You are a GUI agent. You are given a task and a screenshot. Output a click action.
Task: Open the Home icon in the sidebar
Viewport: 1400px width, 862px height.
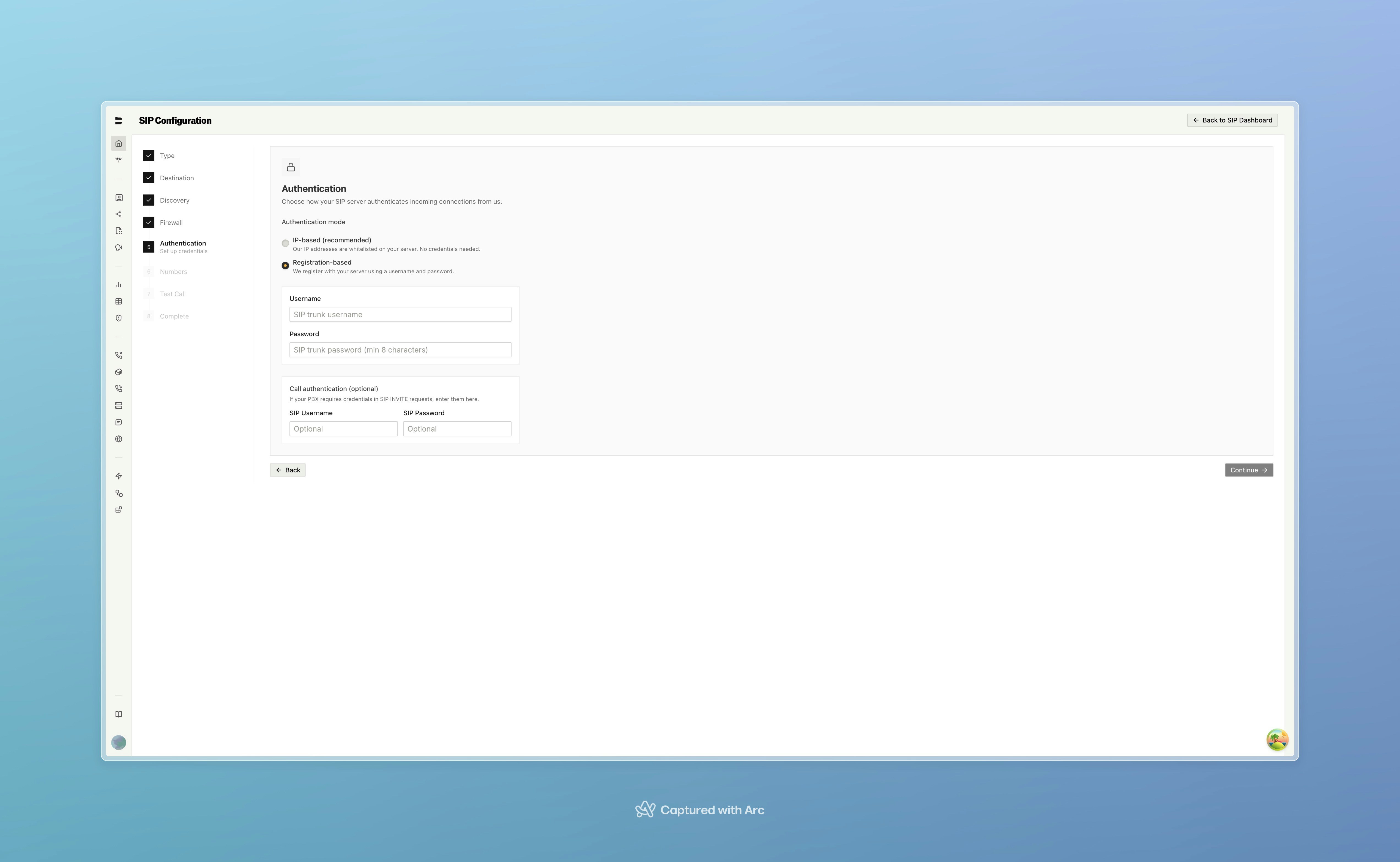[x=119, y=143]
